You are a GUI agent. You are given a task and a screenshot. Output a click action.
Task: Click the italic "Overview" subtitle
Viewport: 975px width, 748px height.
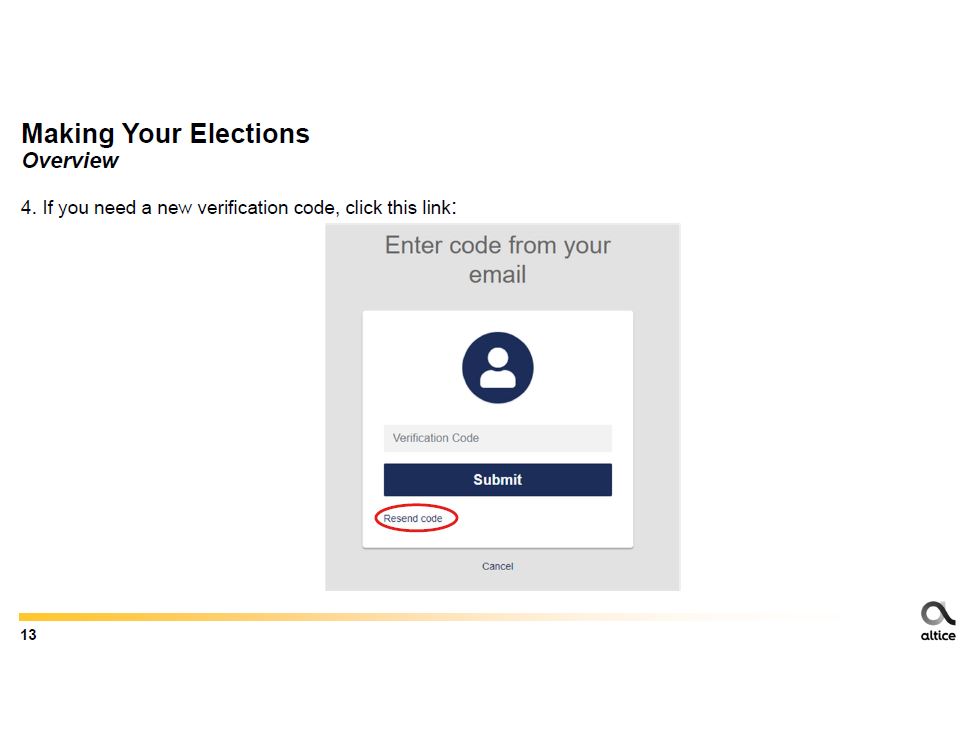tap(70, 161)
